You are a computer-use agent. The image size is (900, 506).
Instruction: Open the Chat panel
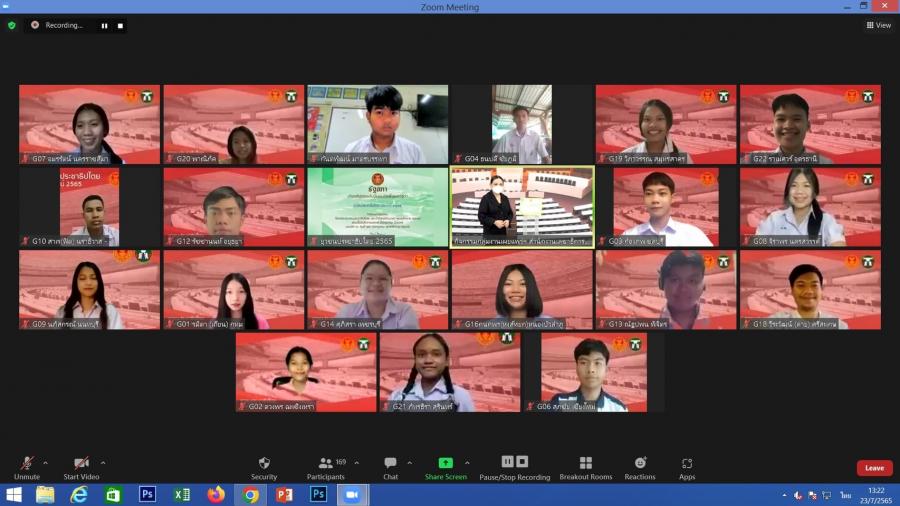[390, 468]
